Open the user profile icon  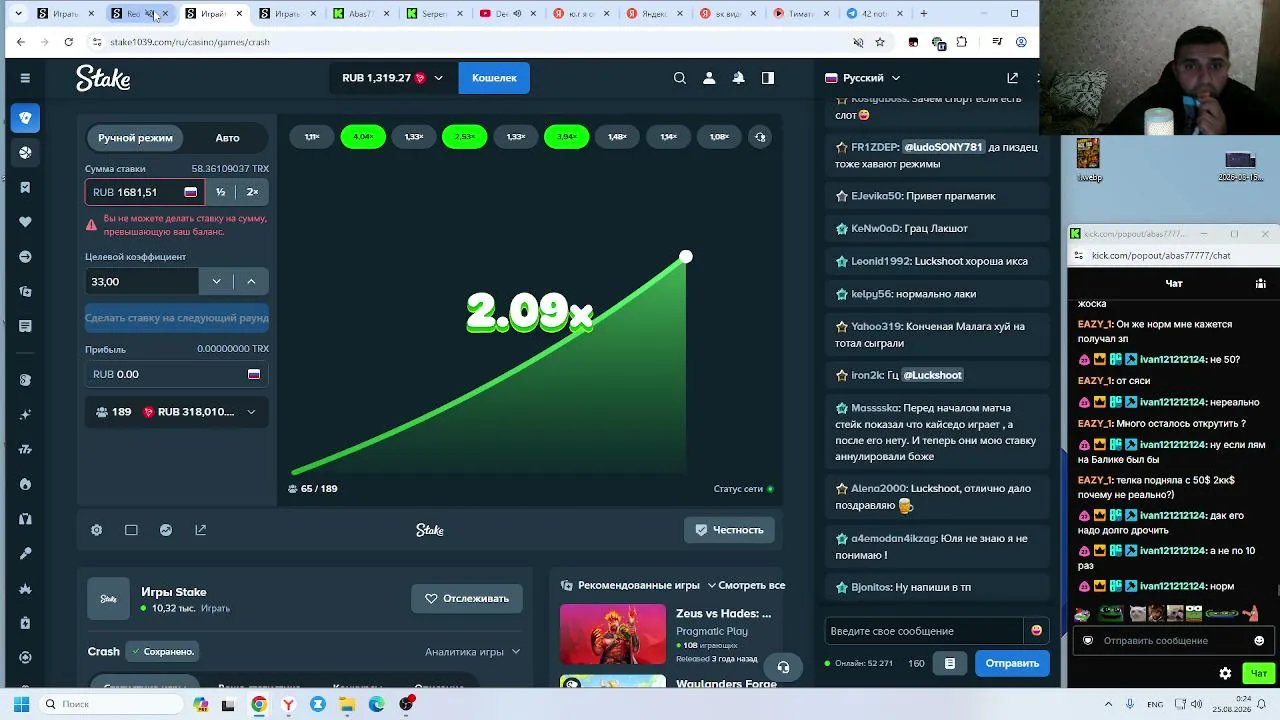(709, 78)
